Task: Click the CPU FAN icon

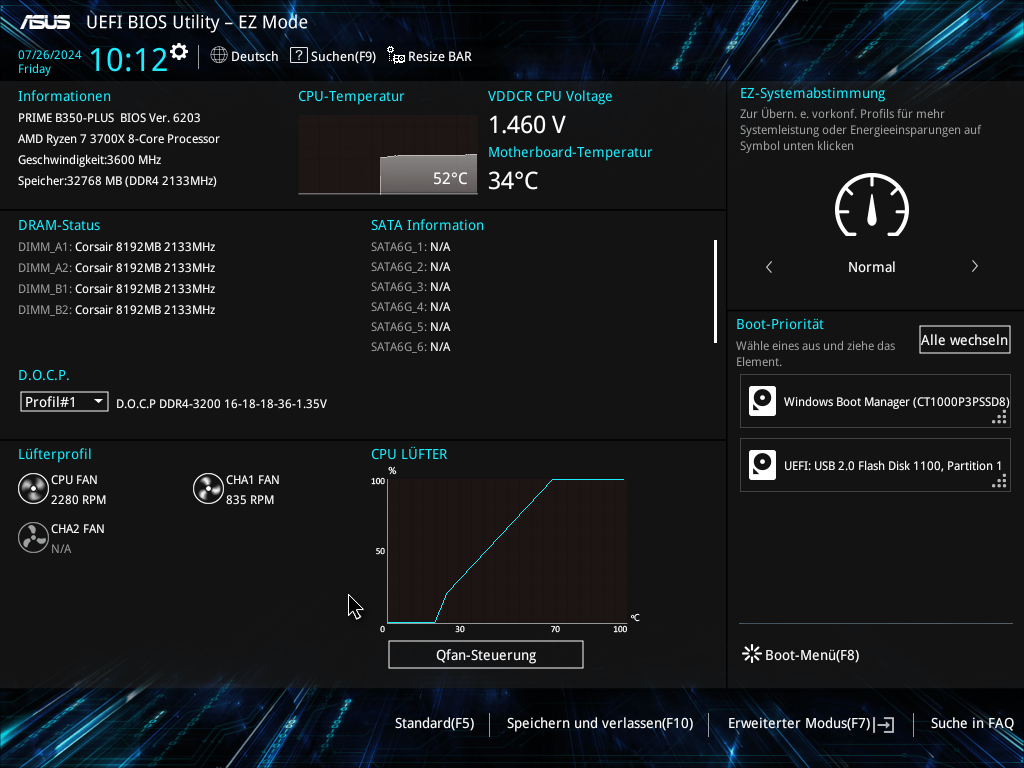Action: (33, 488)
